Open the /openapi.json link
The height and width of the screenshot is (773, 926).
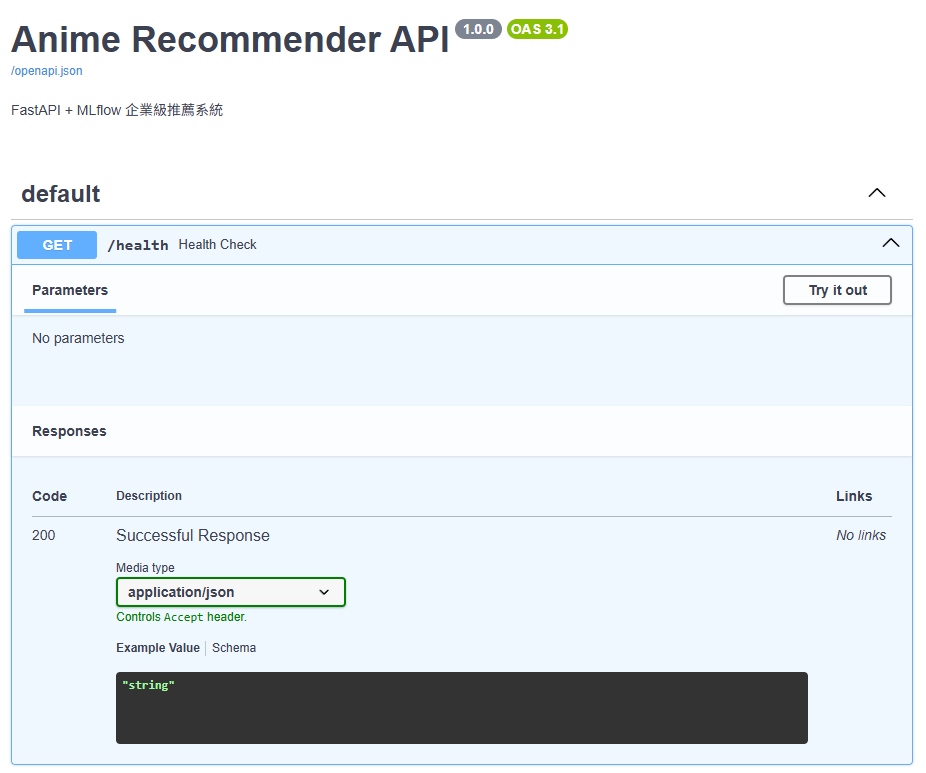point(47,71)
